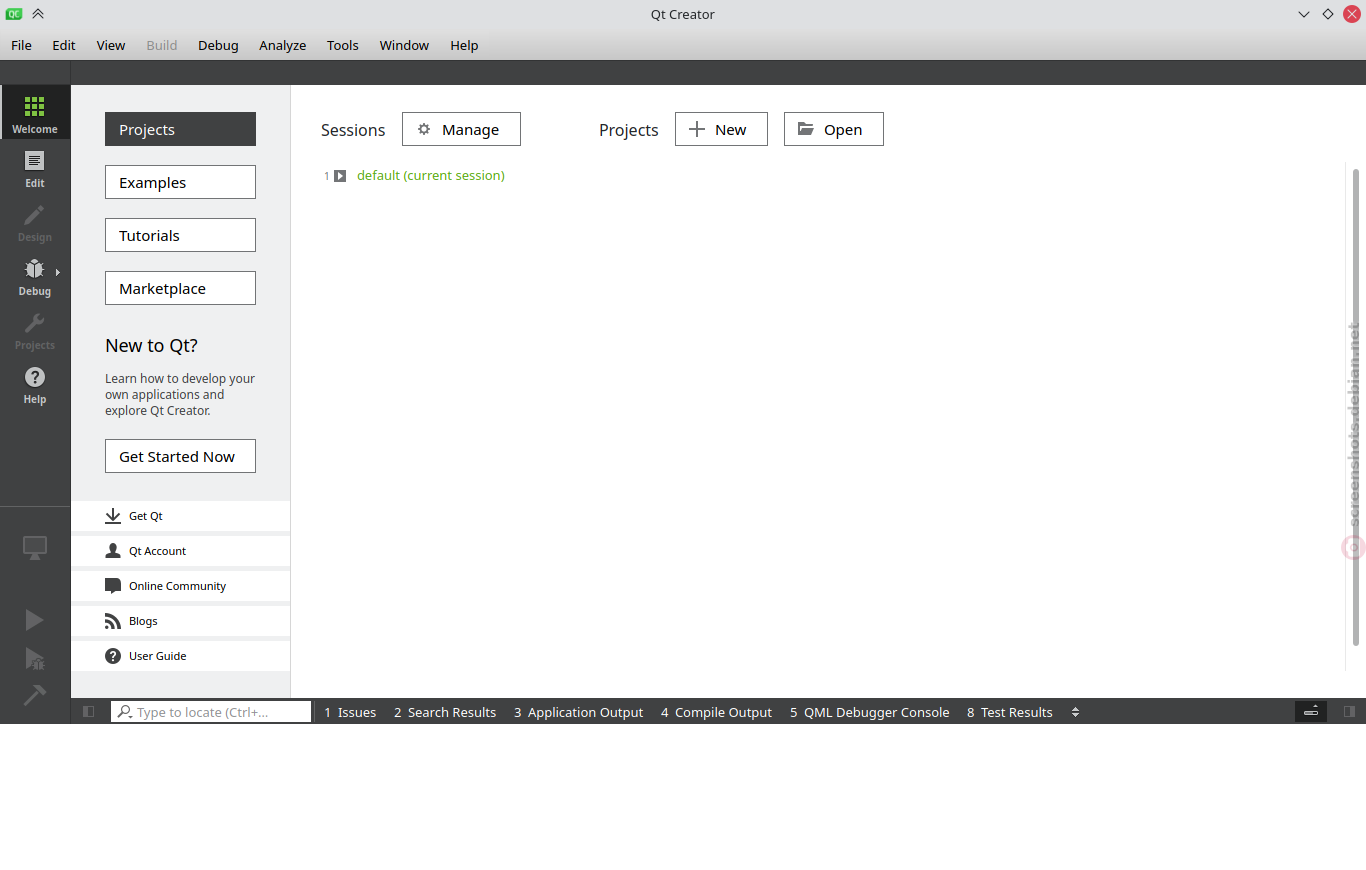Open the Tools menu
The height and width of the screenshot is (870, 1366).
[x=342, y=45]
